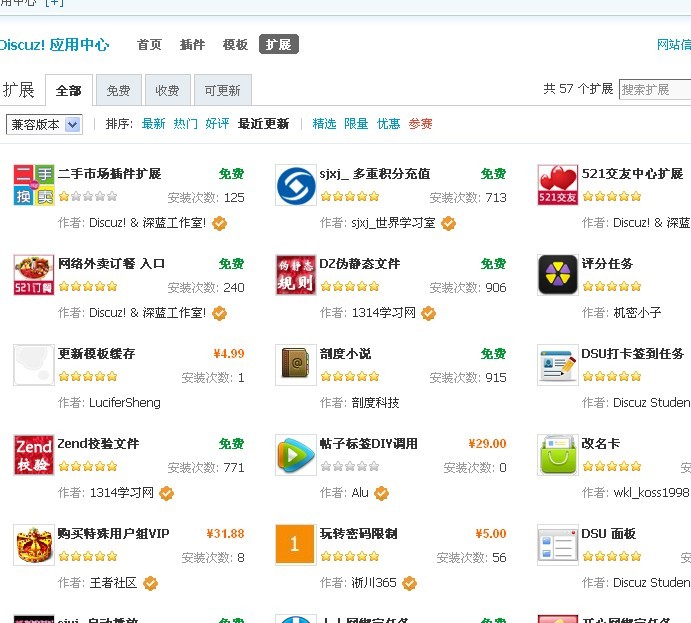Open the DSU打卡签到任务 notepad icon

click(x=557, y=365)
